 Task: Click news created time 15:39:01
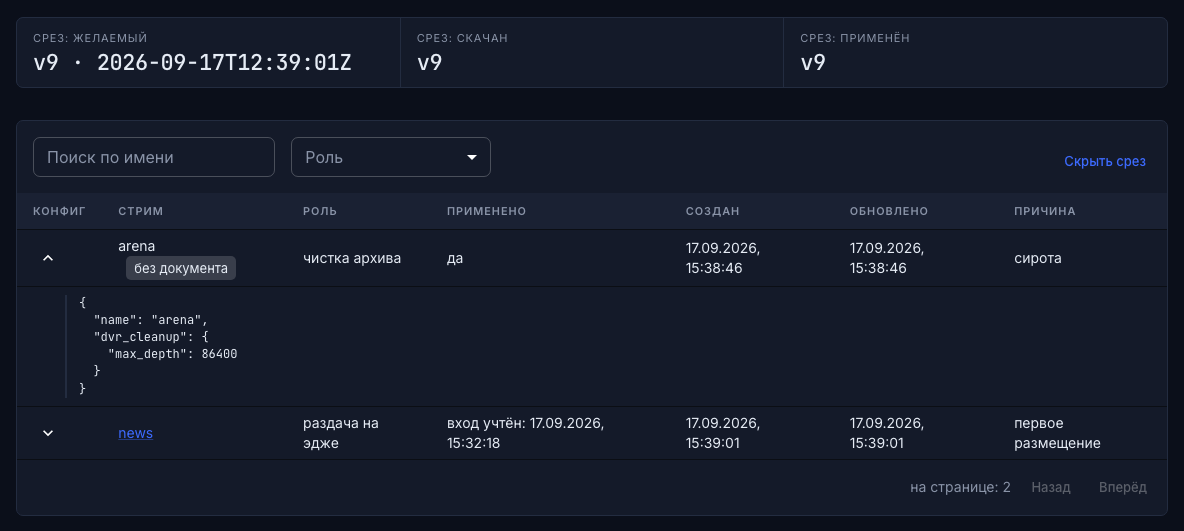tap(713, 443)
